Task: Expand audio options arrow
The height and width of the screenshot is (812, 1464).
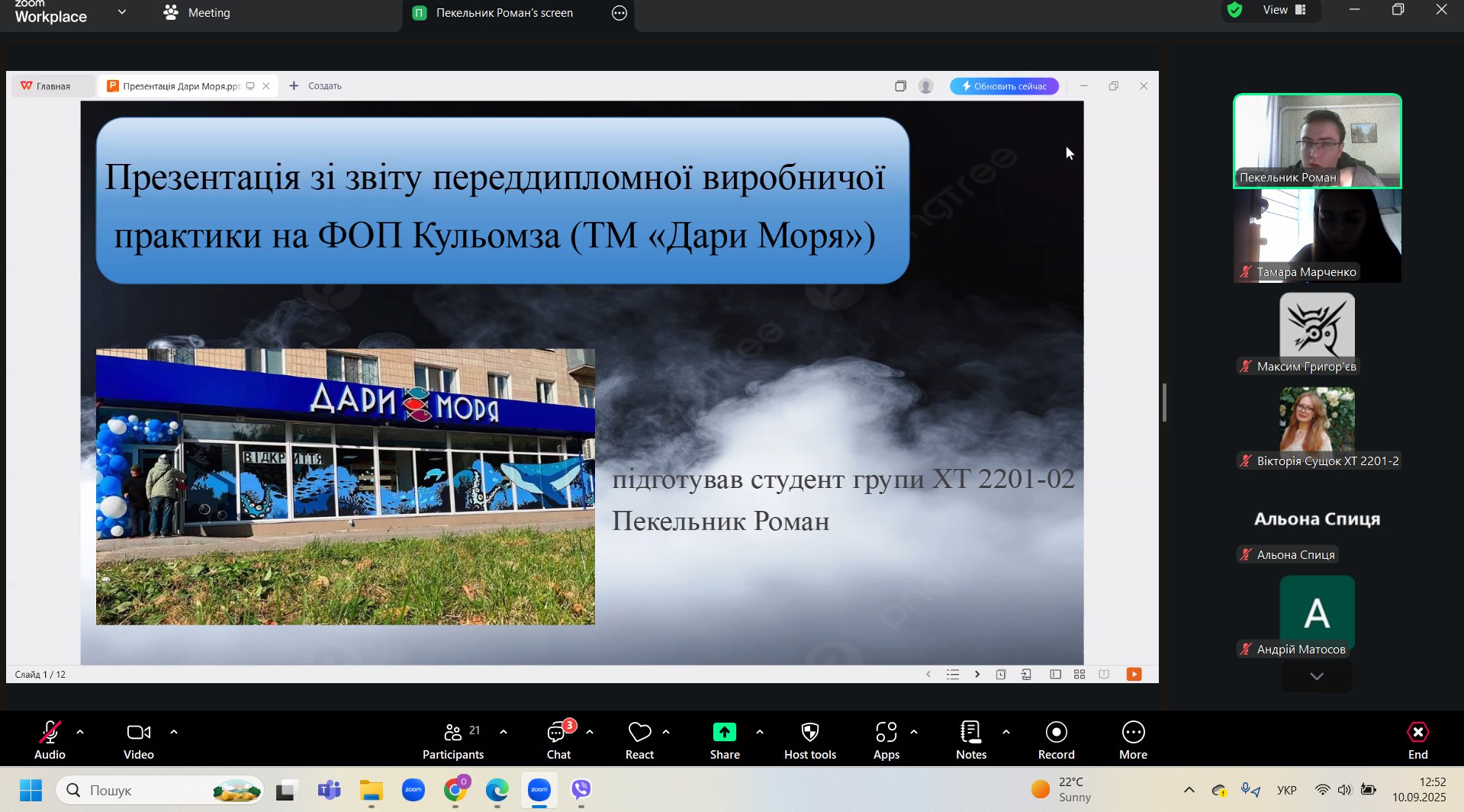Action: pyautogui.click(x=80, y=732)
